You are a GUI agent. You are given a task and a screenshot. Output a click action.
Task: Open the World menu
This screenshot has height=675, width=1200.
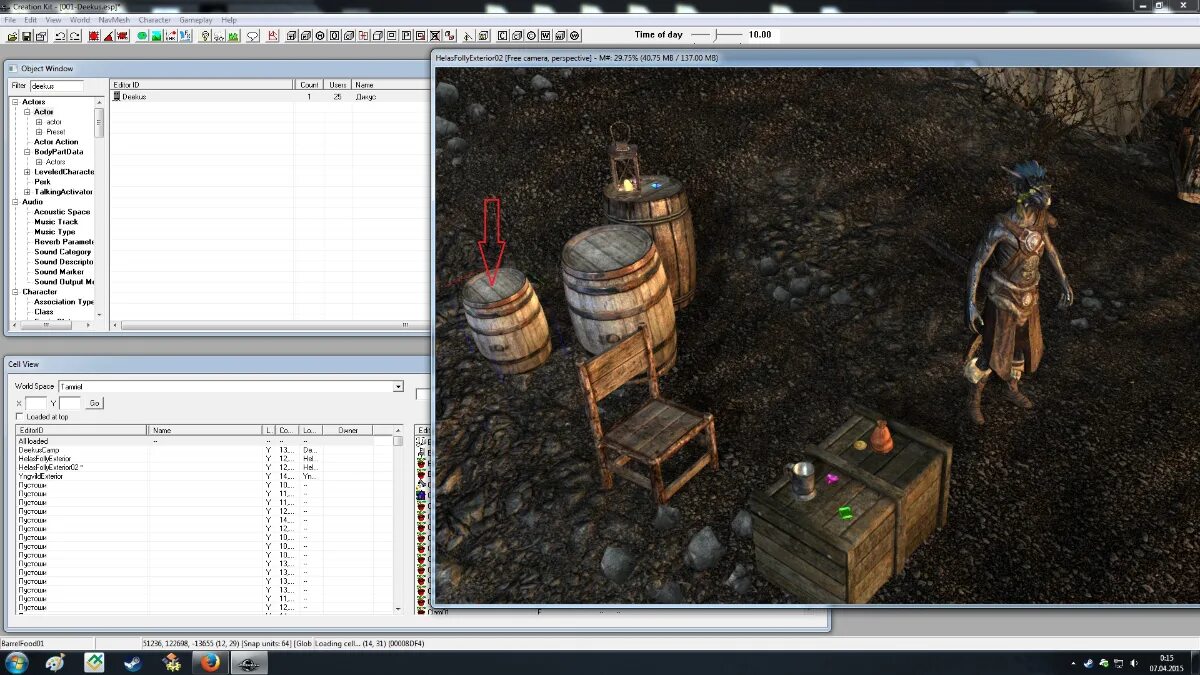tap(80, 20)
